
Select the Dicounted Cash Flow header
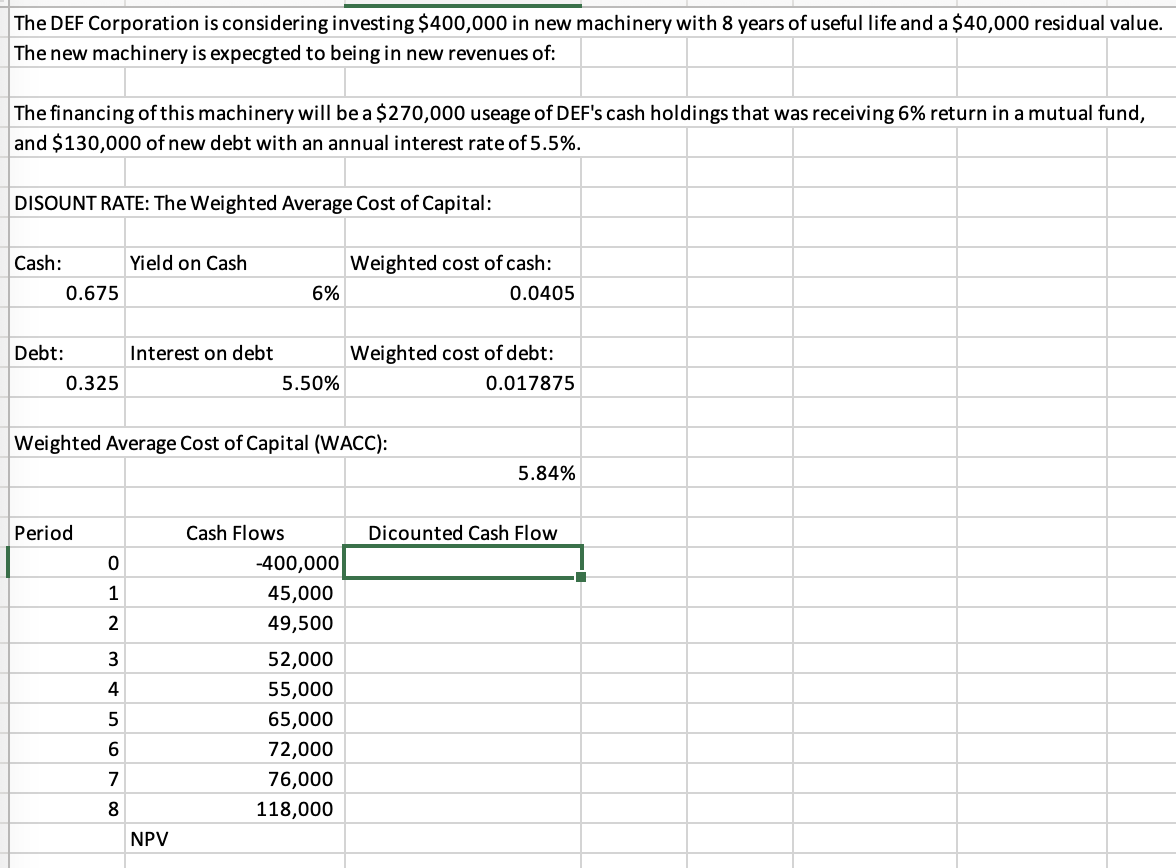[x=463, y=533]
